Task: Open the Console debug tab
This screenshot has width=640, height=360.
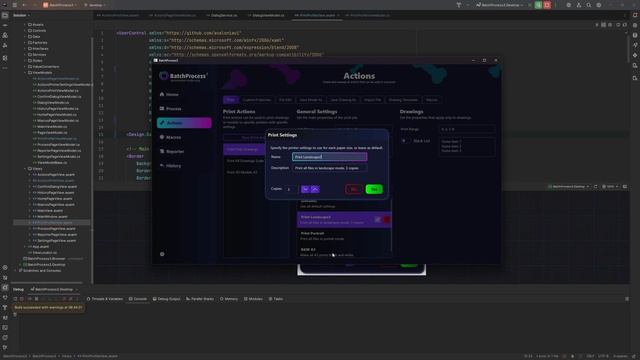Action: tap(138, 299)
